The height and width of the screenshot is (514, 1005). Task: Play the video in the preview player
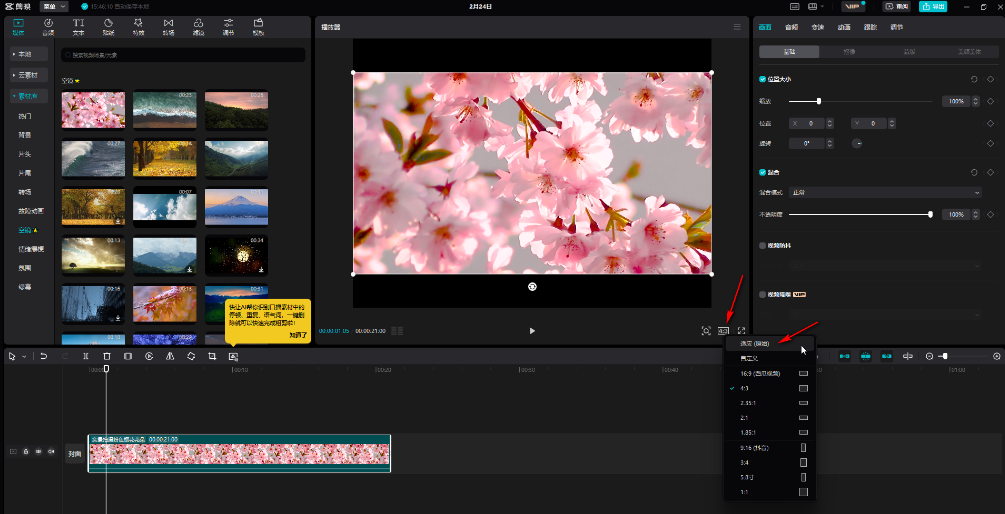coord(532,331)
